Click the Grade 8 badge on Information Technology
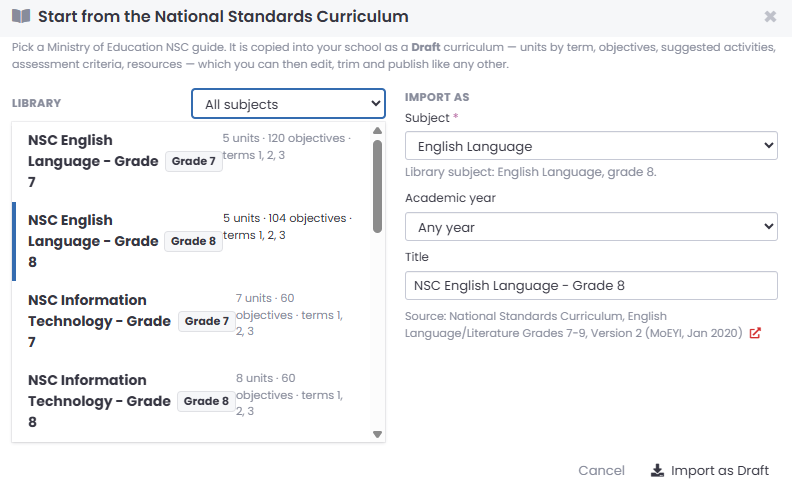 pyautogui.click(x=206, y=401)
